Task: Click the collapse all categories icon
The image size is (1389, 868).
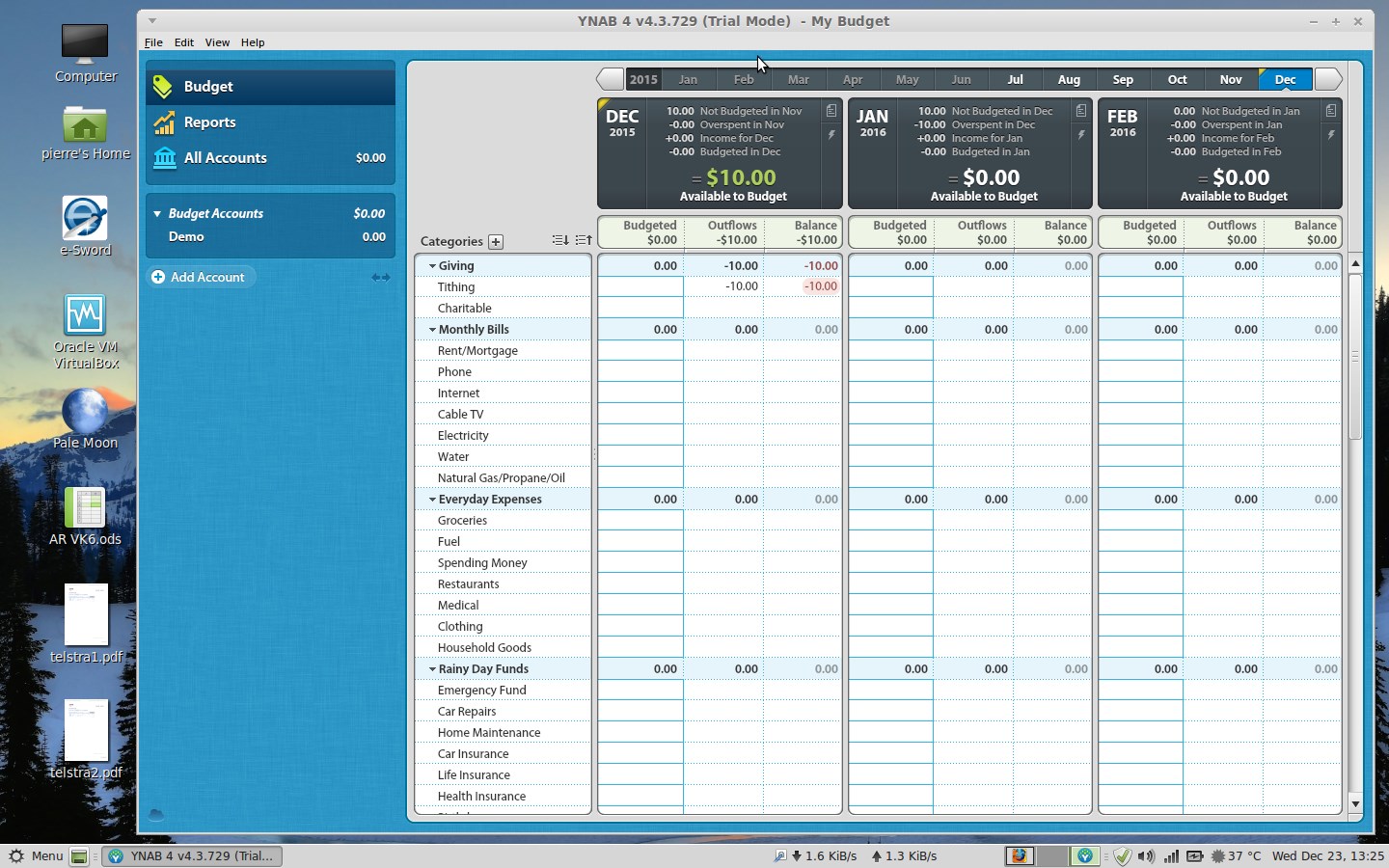Action: pos(583,240)
